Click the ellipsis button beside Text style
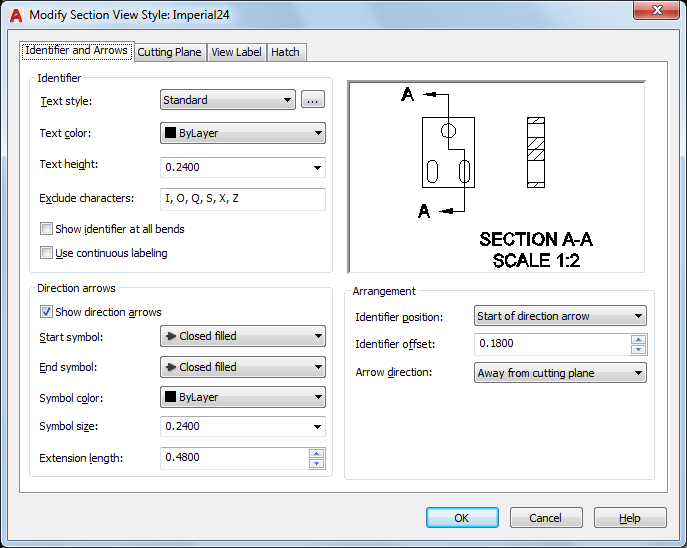The width and height of the screenshot is (687, 548). [x=313, y=100]
